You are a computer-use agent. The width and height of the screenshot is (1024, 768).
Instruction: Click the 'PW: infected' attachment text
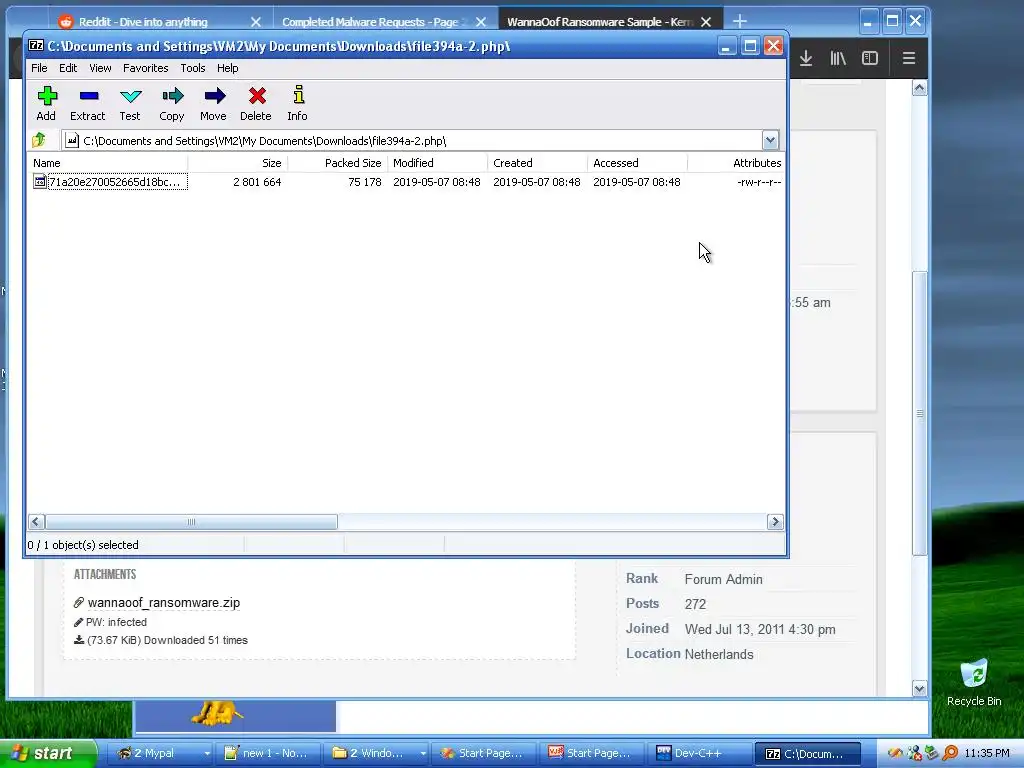pos(116,622)
